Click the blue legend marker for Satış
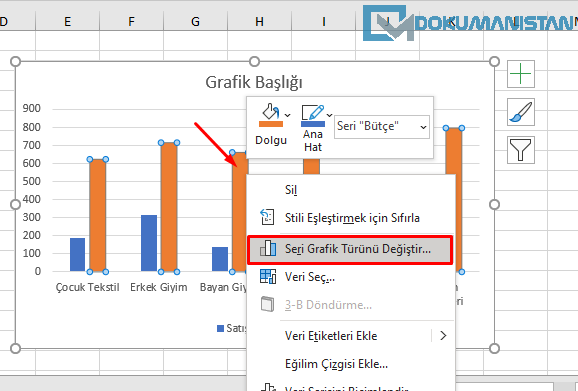Screen dimensions: 578x391 pyautogui.click(x=220, y=328)
